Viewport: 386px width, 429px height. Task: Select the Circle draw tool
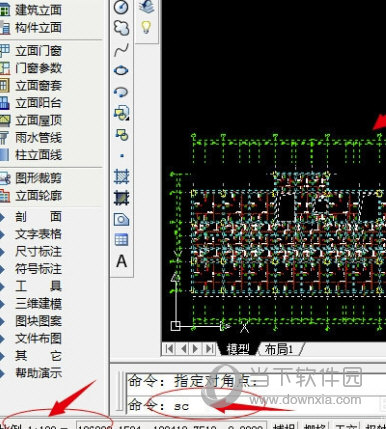point(121,7)
